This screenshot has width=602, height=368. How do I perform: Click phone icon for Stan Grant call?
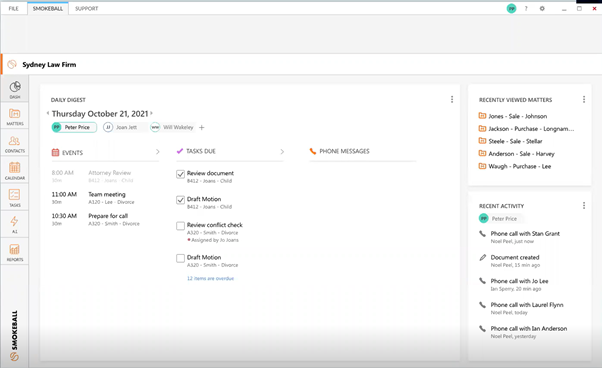tap(483, 233)
